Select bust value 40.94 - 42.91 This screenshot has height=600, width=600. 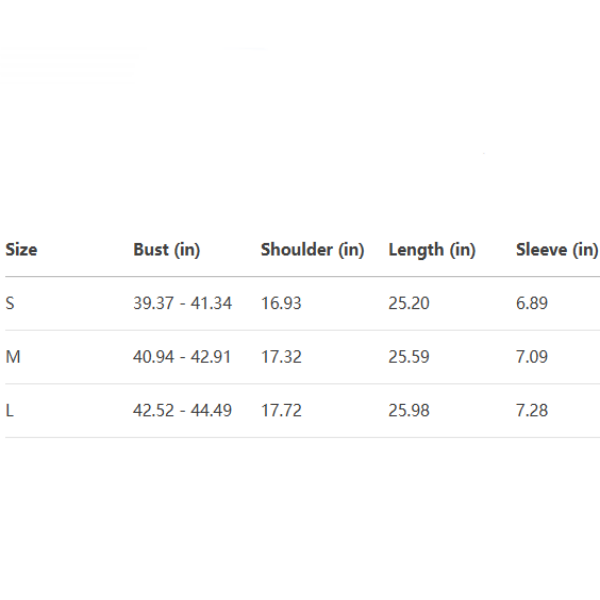coord(182,356)
